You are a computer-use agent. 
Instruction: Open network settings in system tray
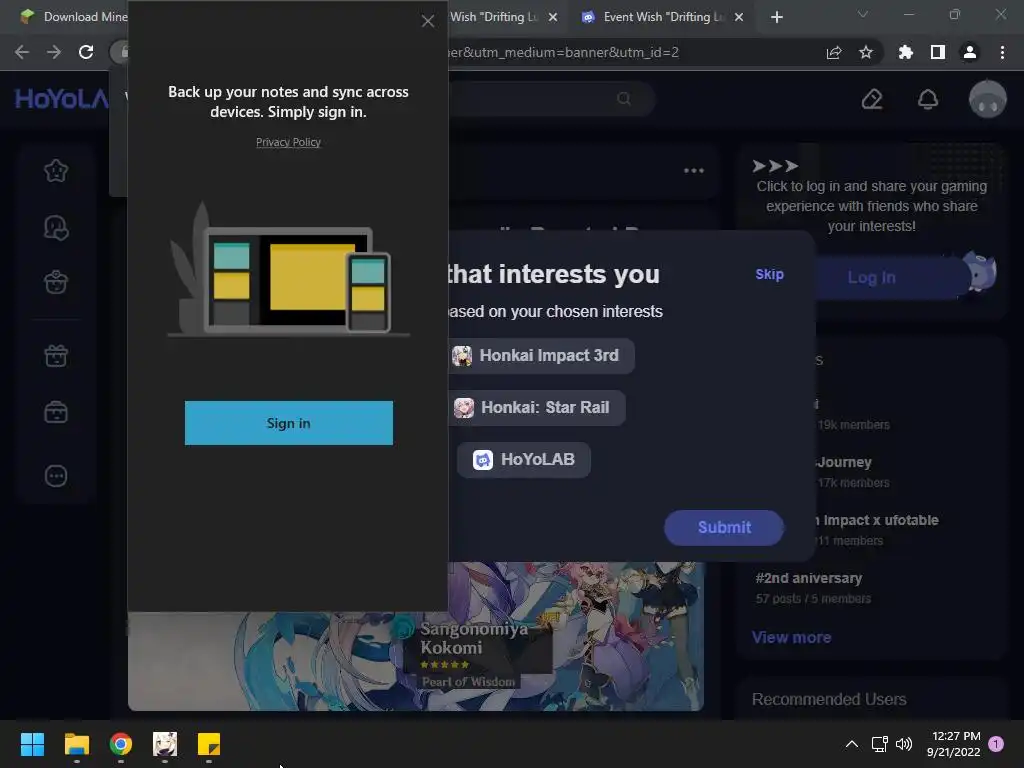click(880, 744)
